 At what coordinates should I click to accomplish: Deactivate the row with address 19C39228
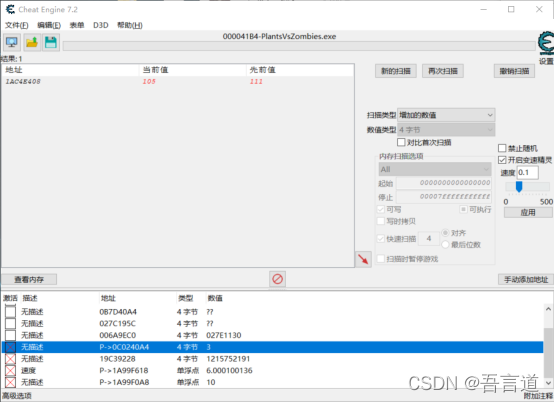[x=10, y=359]
